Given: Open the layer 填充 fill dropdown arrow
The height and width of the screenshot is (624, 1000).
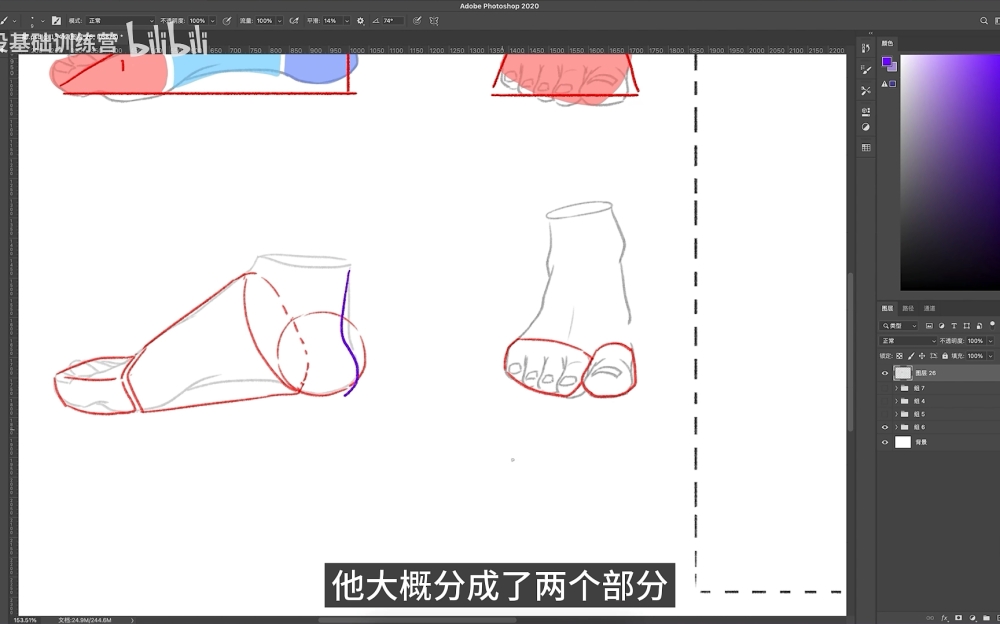Looking at the screenshot, I should pyautogui.click(x=990, y=356).
